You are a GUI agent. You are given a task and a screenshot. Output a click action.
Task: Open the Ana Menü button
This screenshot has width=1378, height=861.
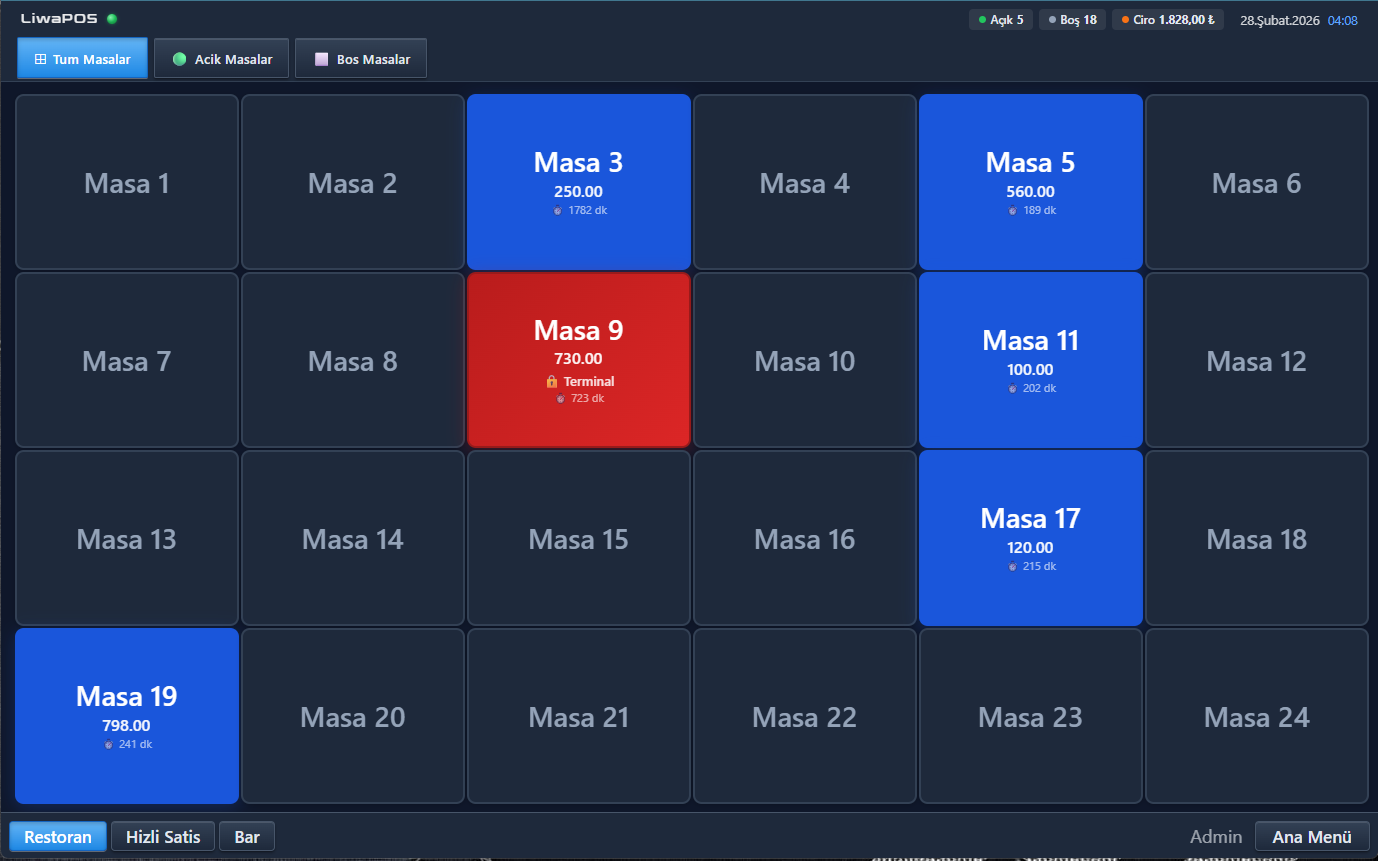[x=1311, y=837]
